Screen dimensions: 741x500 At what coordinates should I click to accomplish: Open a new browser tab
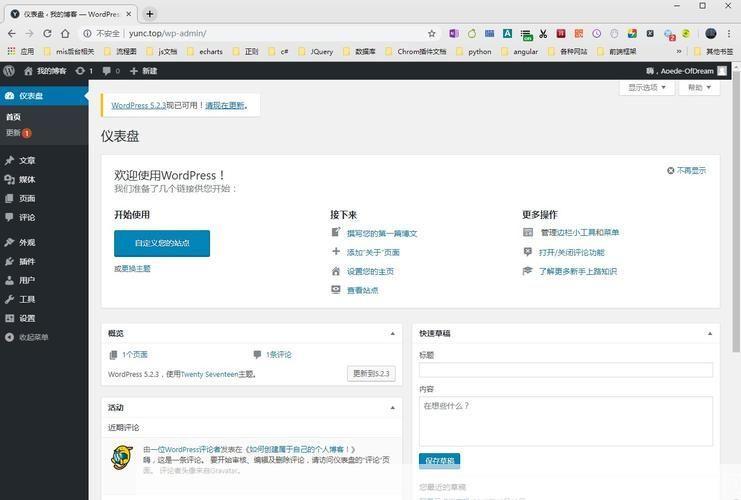coord(150,14)
